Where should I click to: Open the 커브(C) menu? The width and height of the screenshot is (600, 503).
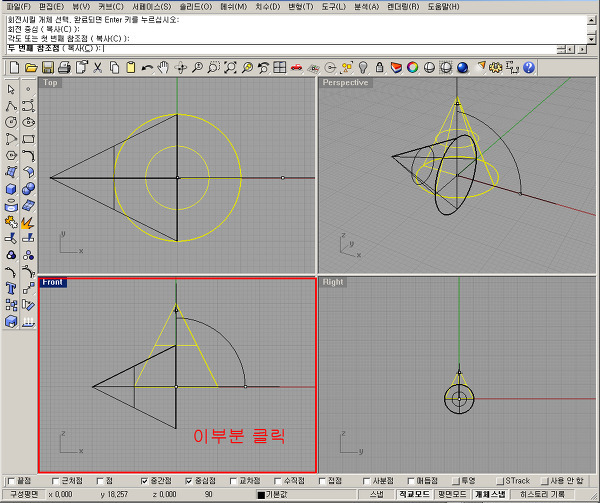[x=111, y=7]
